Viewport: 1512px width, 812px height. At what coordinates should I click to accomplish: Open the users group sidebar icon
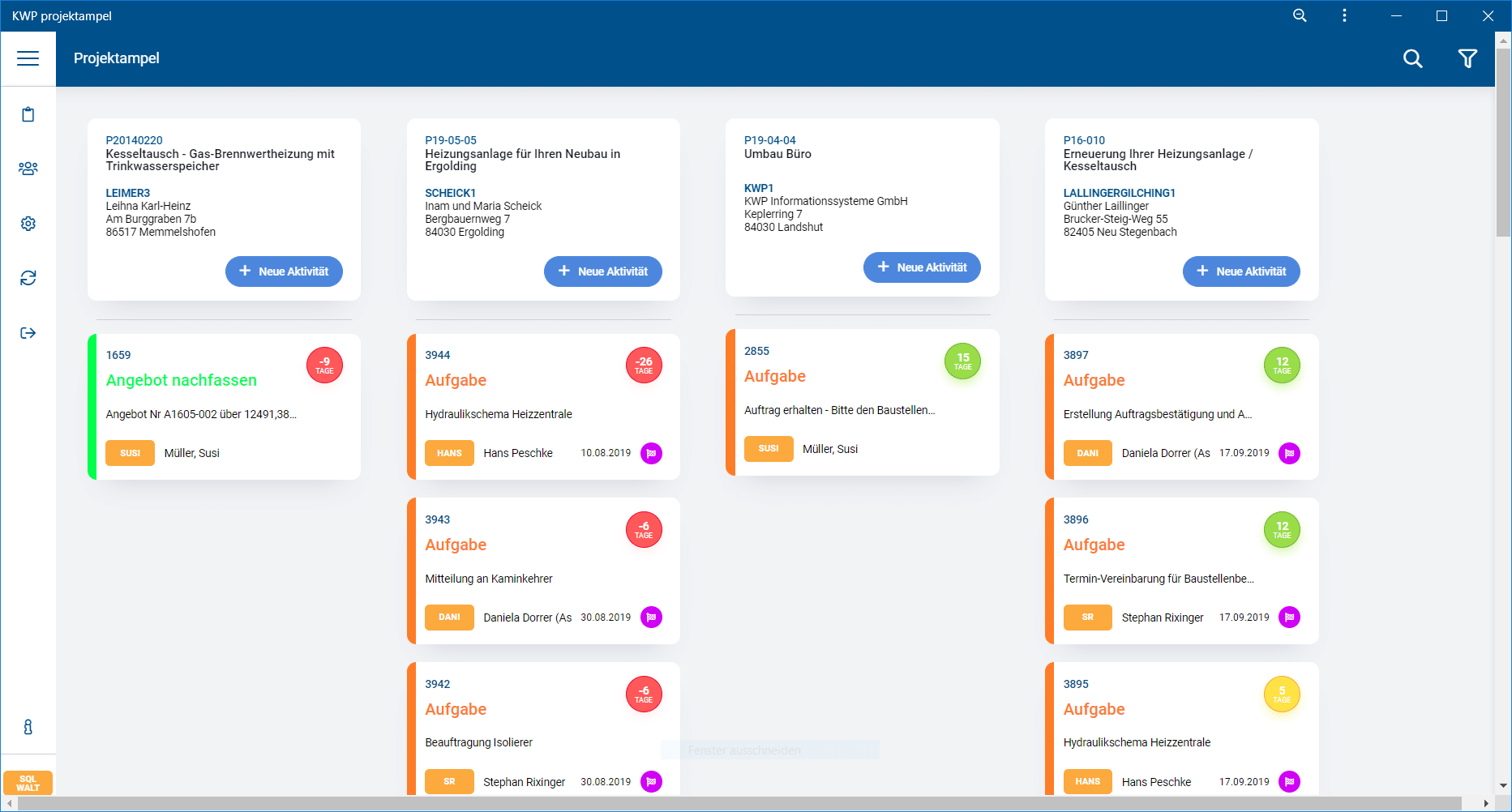28,169
